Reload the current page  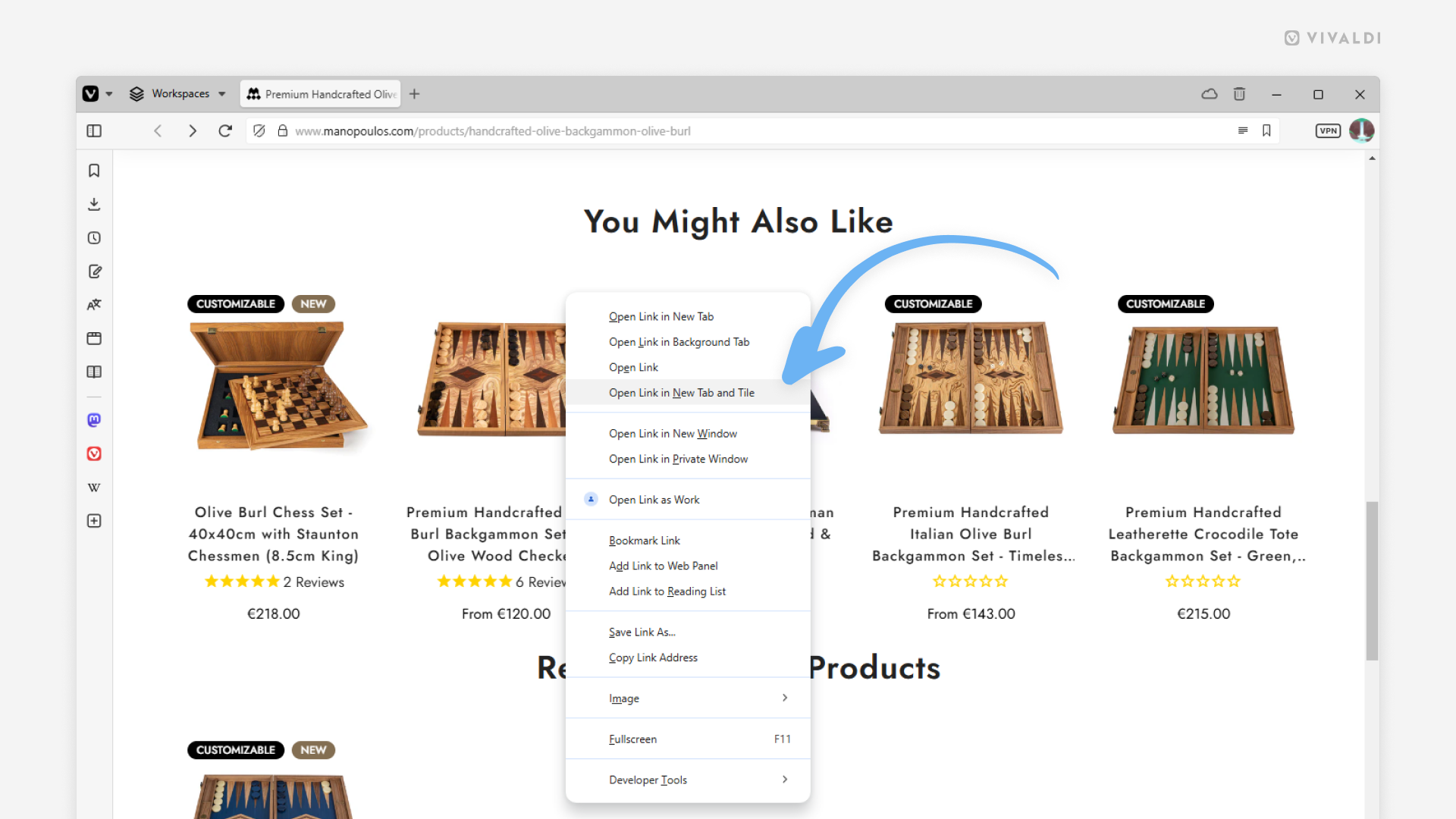(225, 131)
